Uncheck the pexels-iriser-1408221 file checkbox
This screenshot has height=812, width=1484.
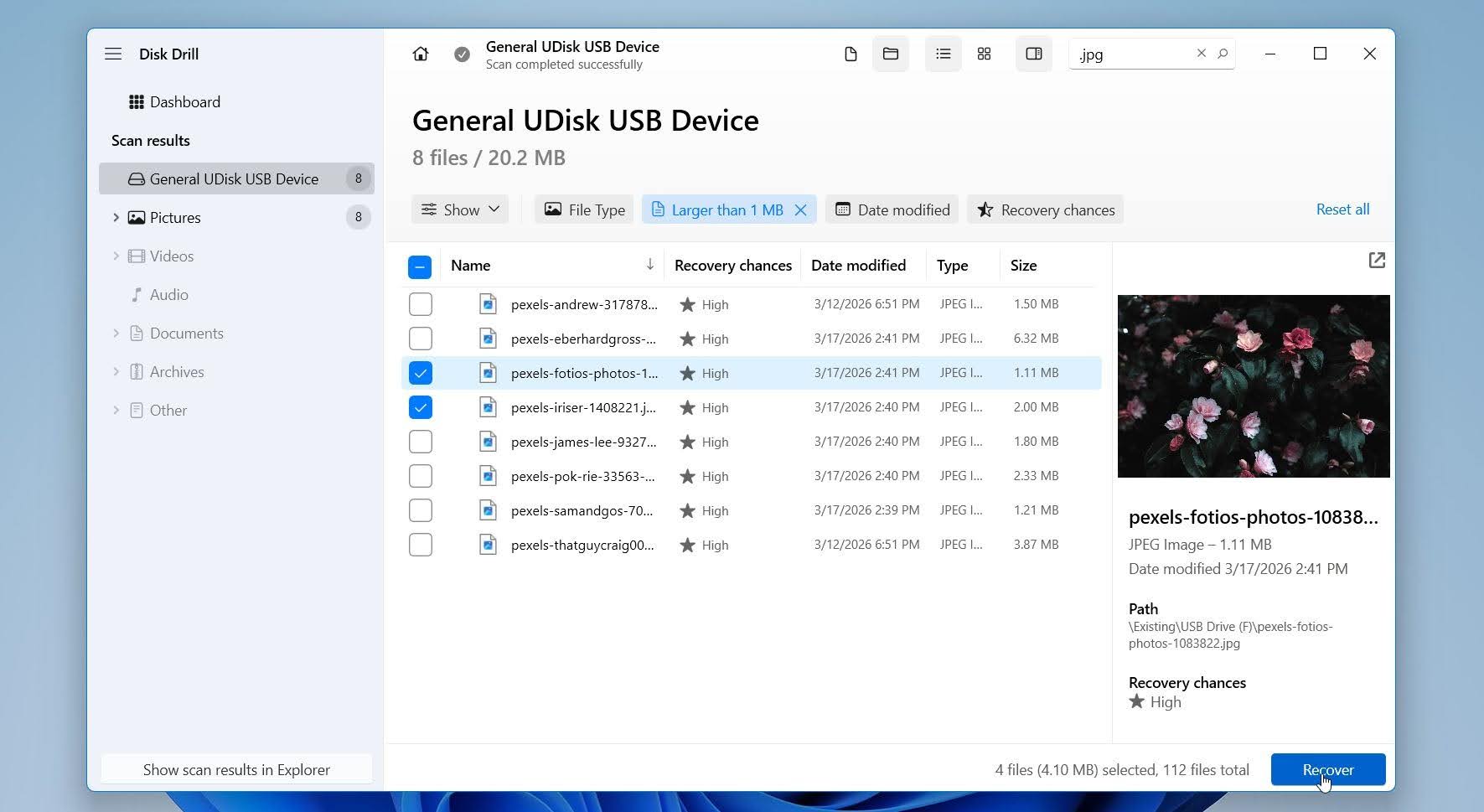pyautogui.click(x=421, y=407)
